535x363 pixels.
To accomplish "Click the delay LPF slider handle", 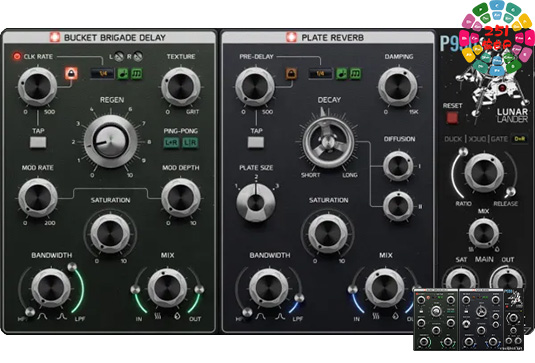I will click(x=72, y=267).
